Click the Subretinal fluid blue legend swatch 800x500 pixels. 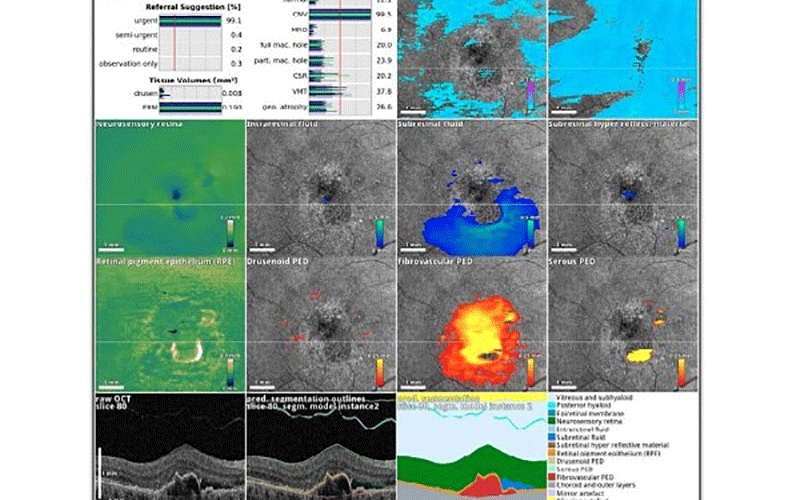point(552,437)
